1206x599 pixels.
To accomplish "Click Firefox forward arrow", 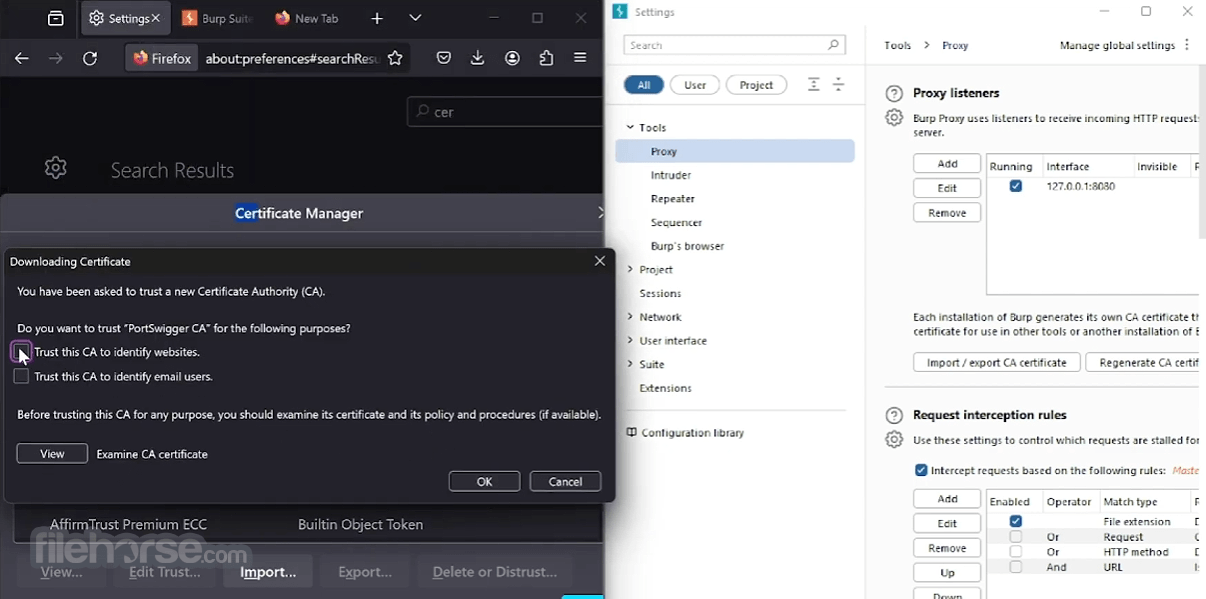I will [x=56, y=59].
